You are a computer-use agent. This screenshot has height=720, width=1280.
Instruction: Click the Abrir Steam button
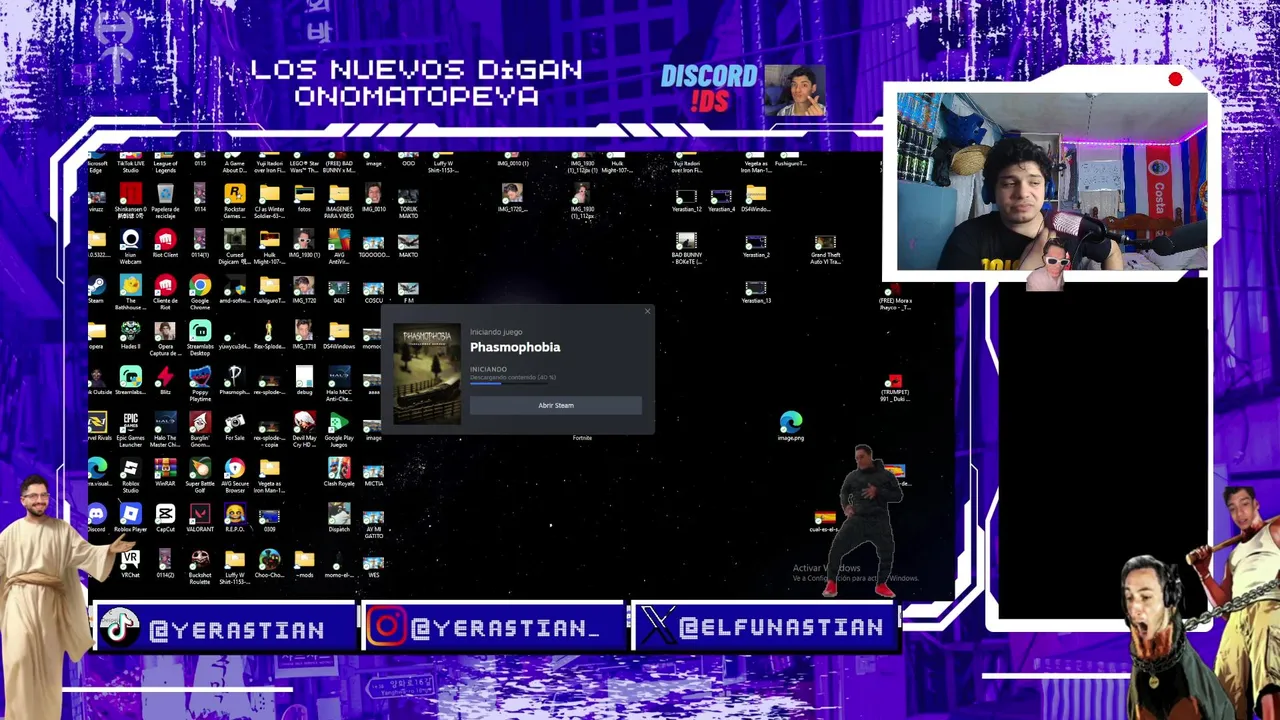556,405
